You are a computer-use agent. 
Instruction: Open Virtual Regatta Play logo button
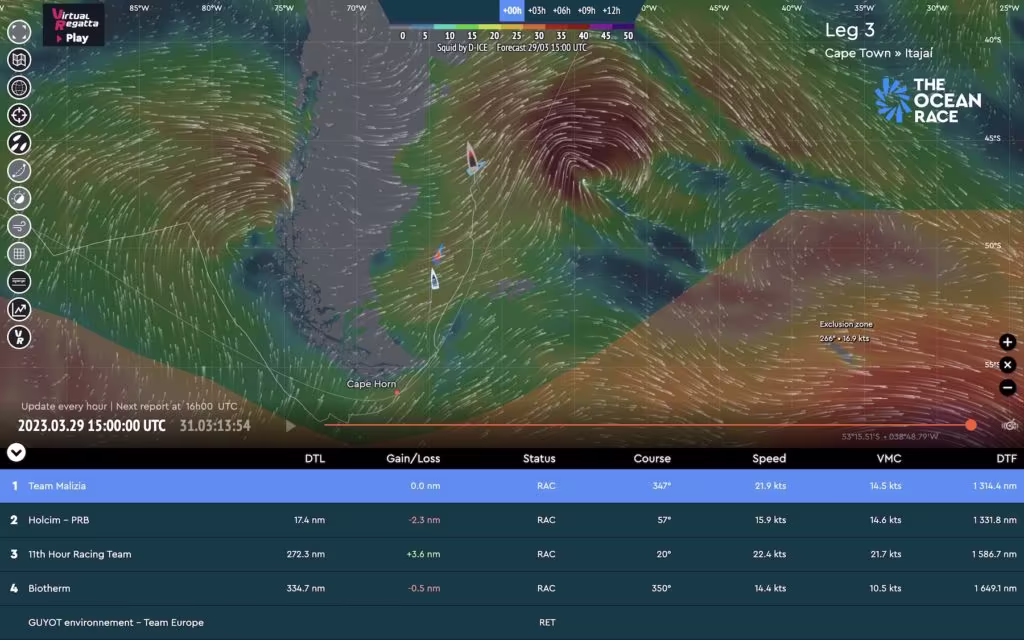pyautogui.click(x=74, y=25)
